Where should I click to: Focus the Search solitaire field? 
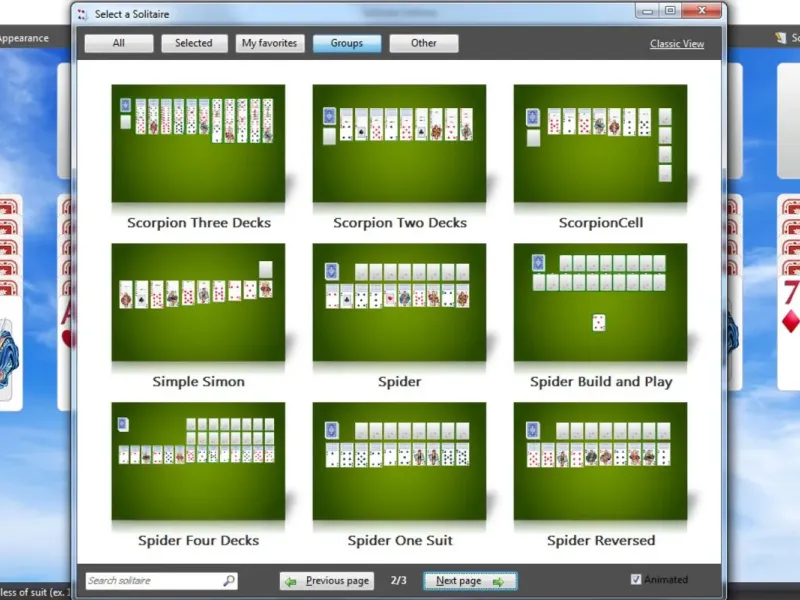161,581
